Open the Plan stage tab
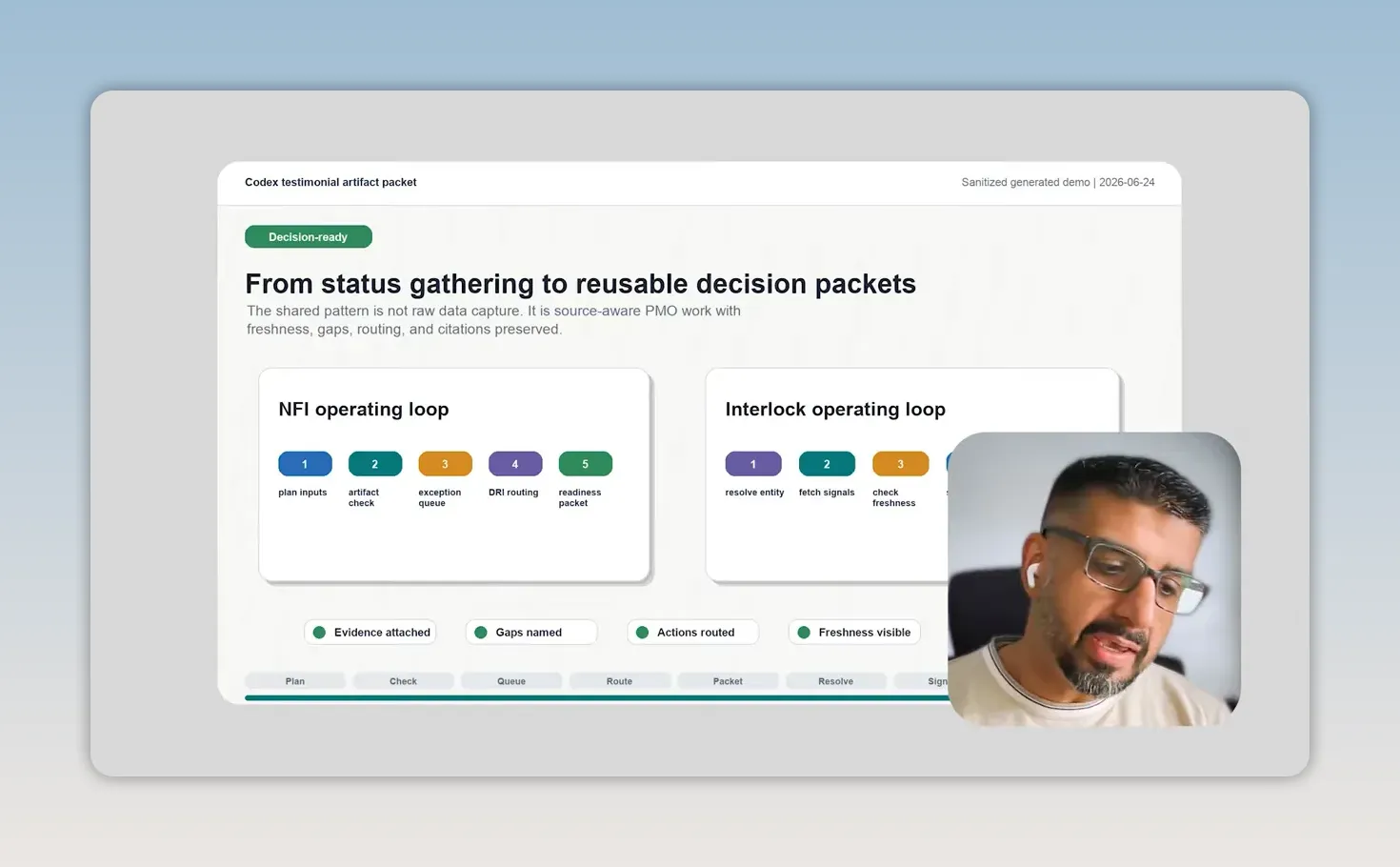1400x867 pixels. pos(295,681)
